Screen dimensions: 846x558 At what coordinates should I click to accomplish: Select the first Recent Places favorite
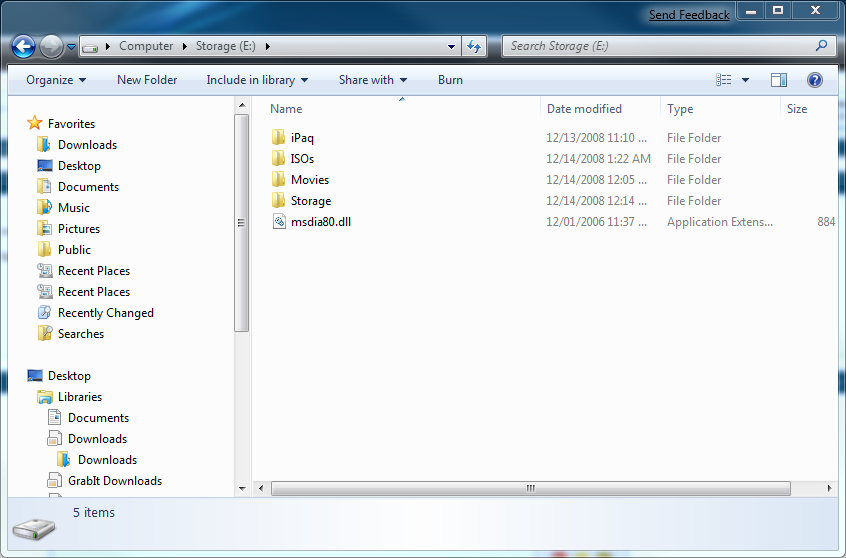(x=94, y=271)
